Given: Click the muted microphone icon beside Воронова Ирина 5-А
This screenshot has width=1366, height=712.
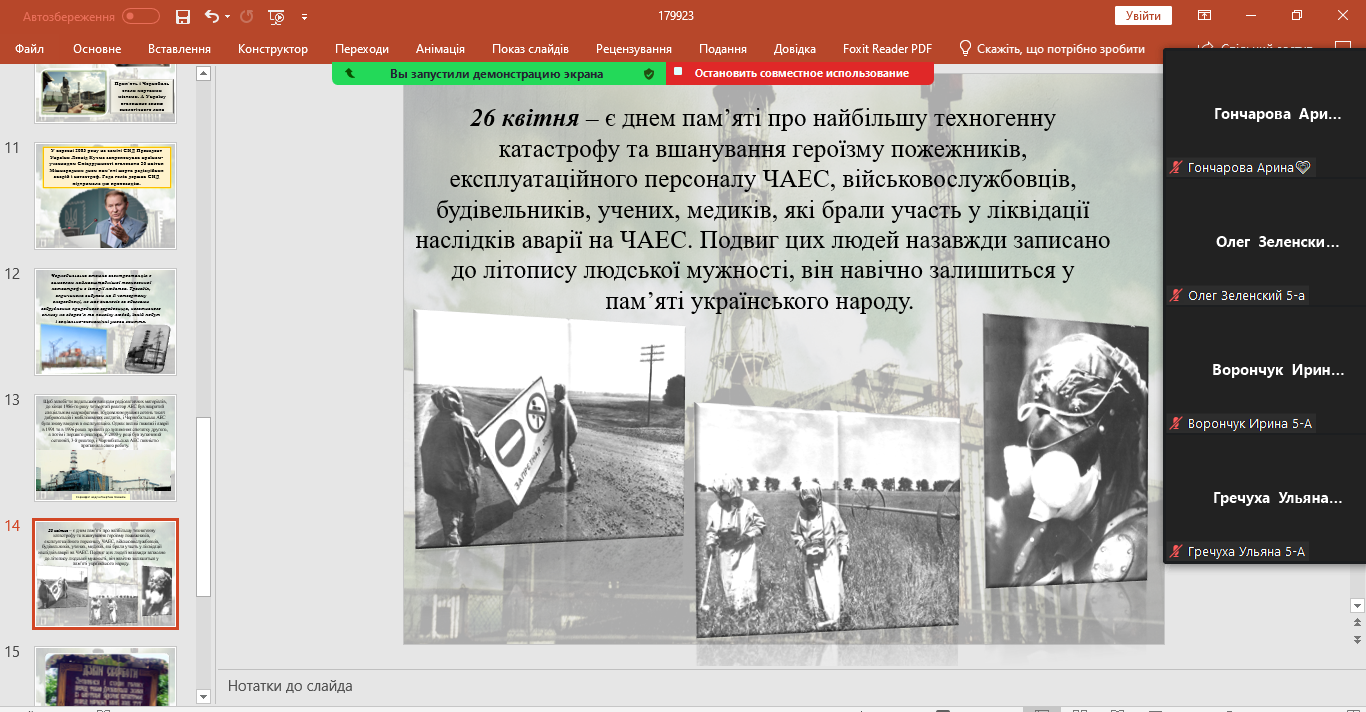Looking at the screenshot, I should (1176, 424).
